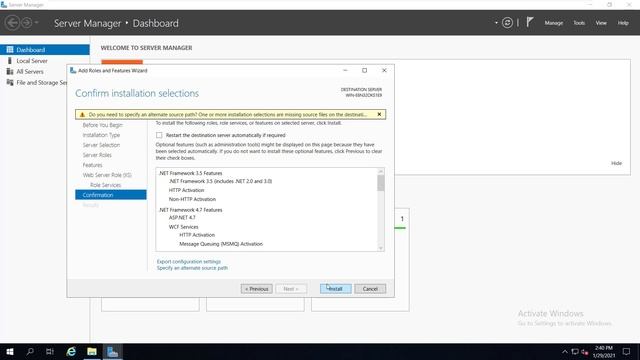Go to the Before You Begin step
Image resolution: width=640 pixels, height=360 pixels.
pyautogui.click(x=102, y=125)
